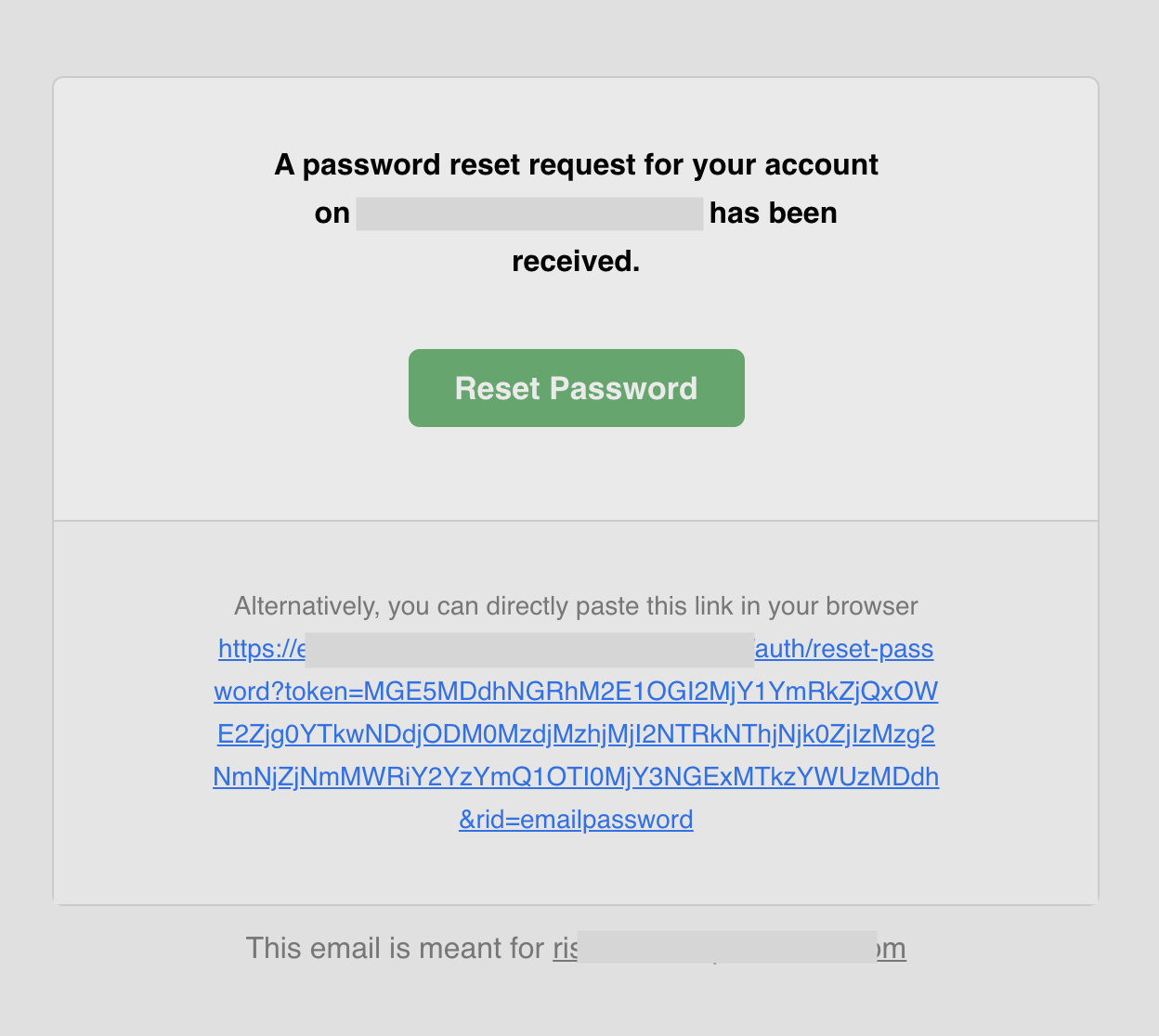Click the link line starting with word?token=MGE5MDdh
This screenshot has width=1159, height=1036.
pyautogui.click(x=576, y=692)
